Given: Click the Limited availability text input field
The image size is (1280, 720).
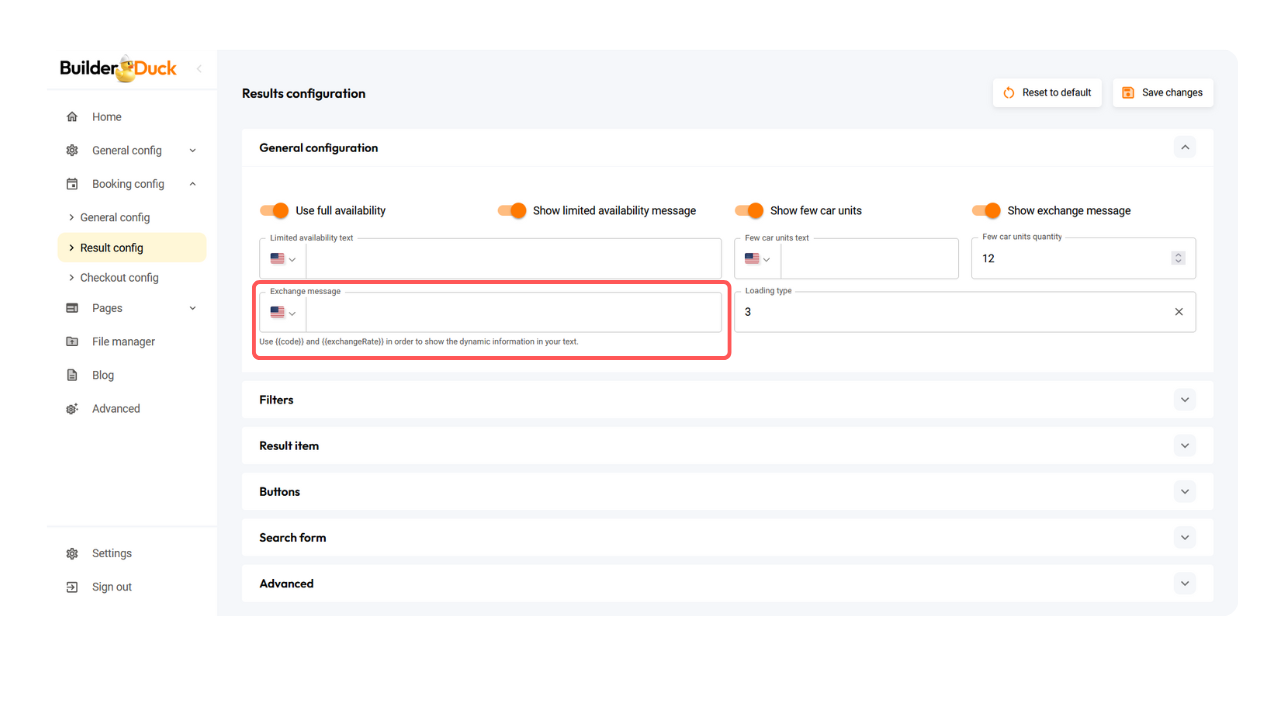Looking at the screenshot, I should (x=512, y=259).
